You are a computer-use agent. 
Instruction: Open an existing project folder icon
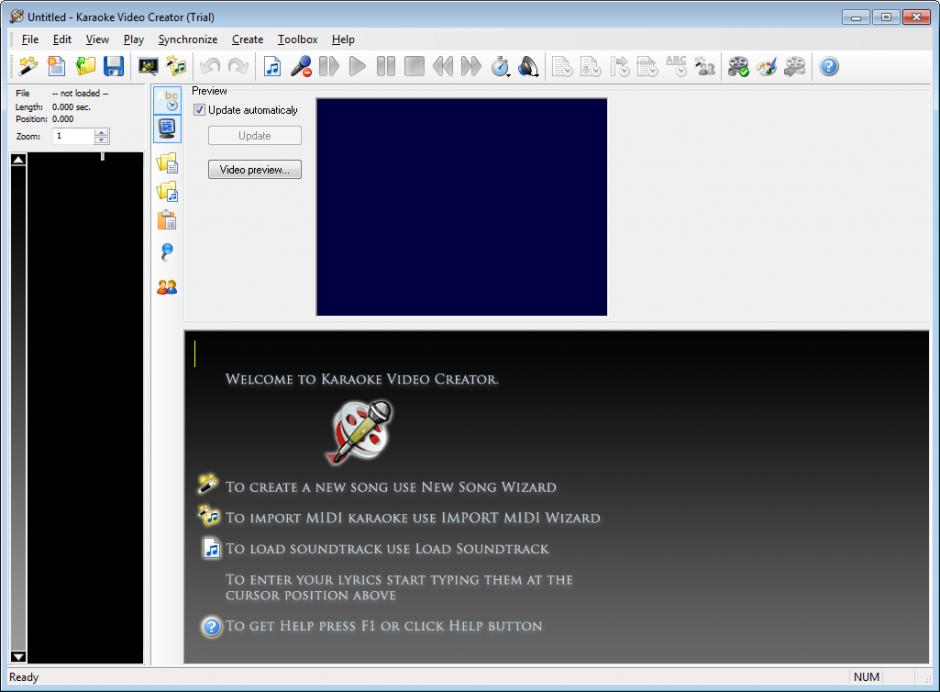(85, 66)
